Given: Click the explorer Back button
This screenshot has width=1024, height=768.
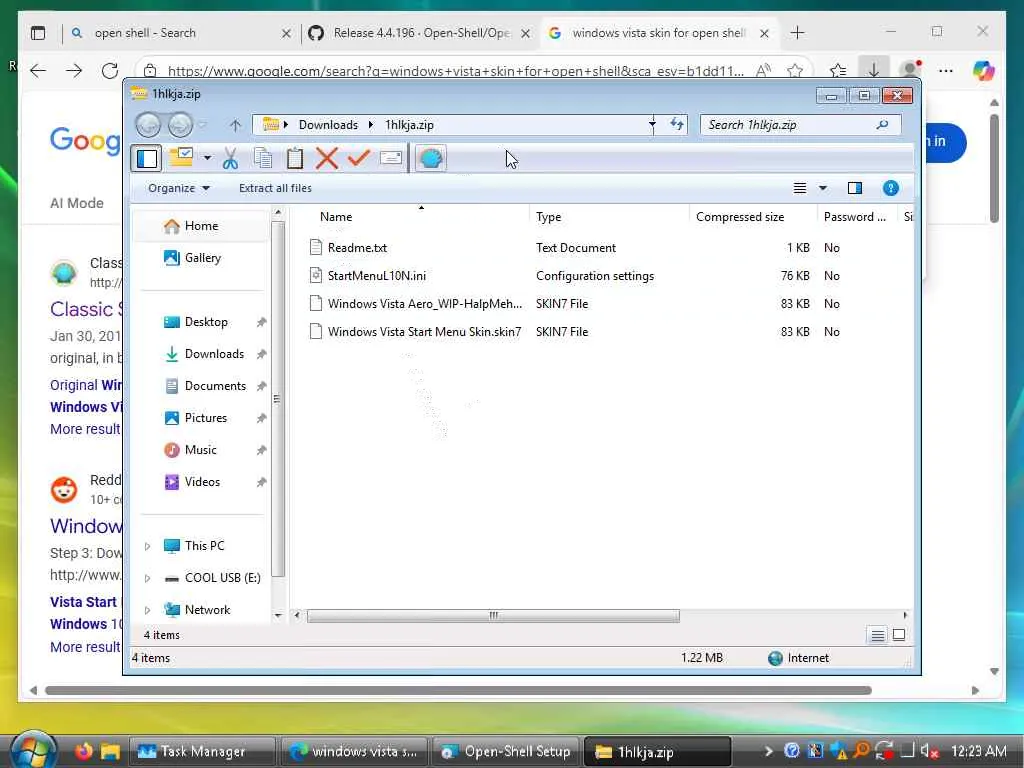Looking at the screenshot, I should click(148, 125).
